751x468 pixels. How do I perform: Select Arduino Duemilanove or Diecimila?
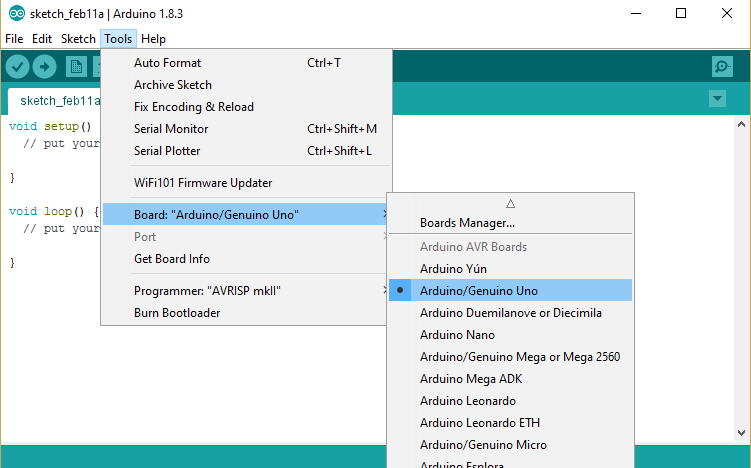point(511,313)
